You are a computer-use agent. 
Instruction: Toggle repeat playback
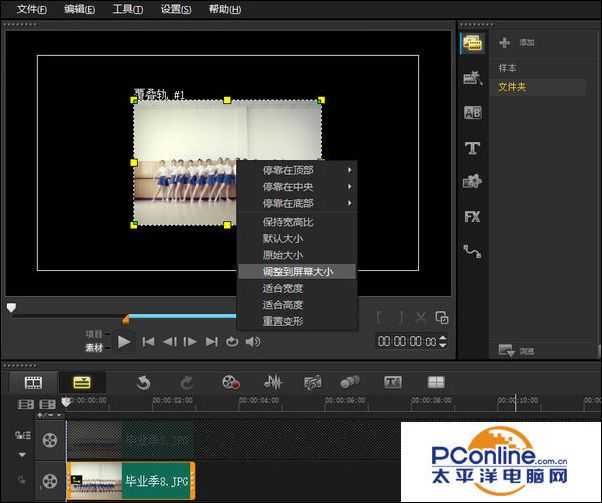click(232, 341)
